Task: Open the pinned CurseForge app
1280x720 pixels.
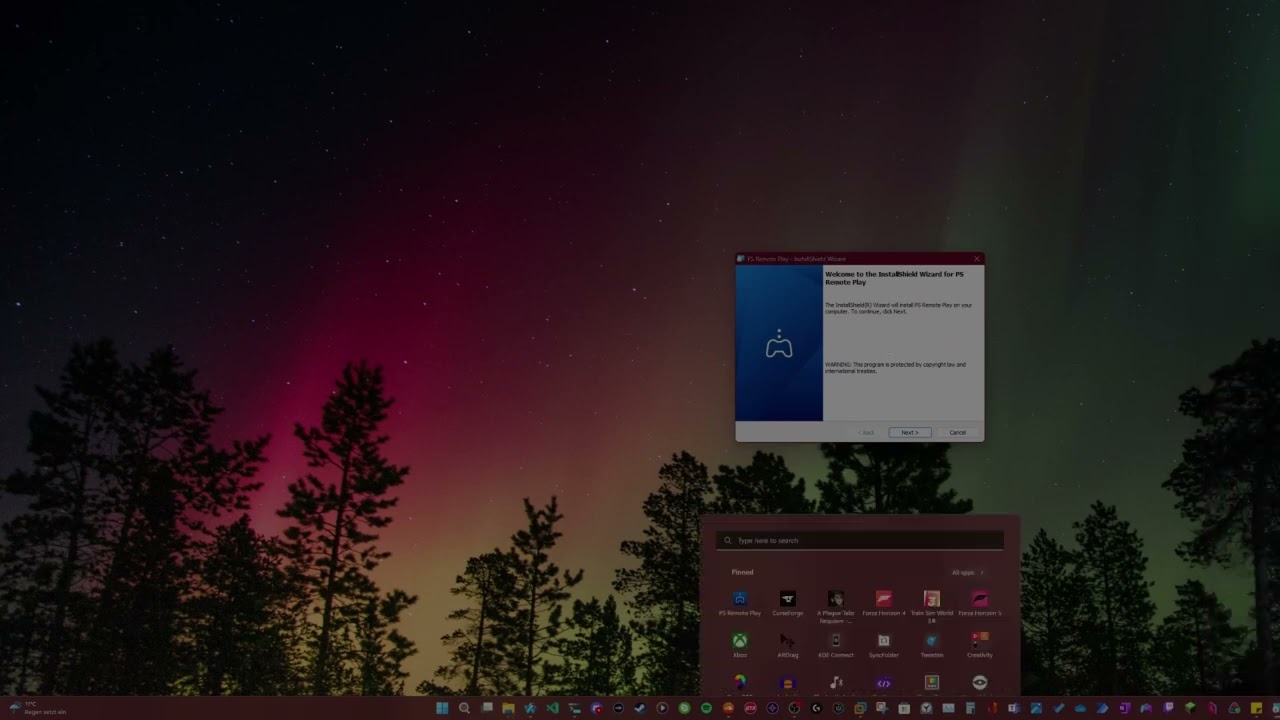Action: click(788, 603)
